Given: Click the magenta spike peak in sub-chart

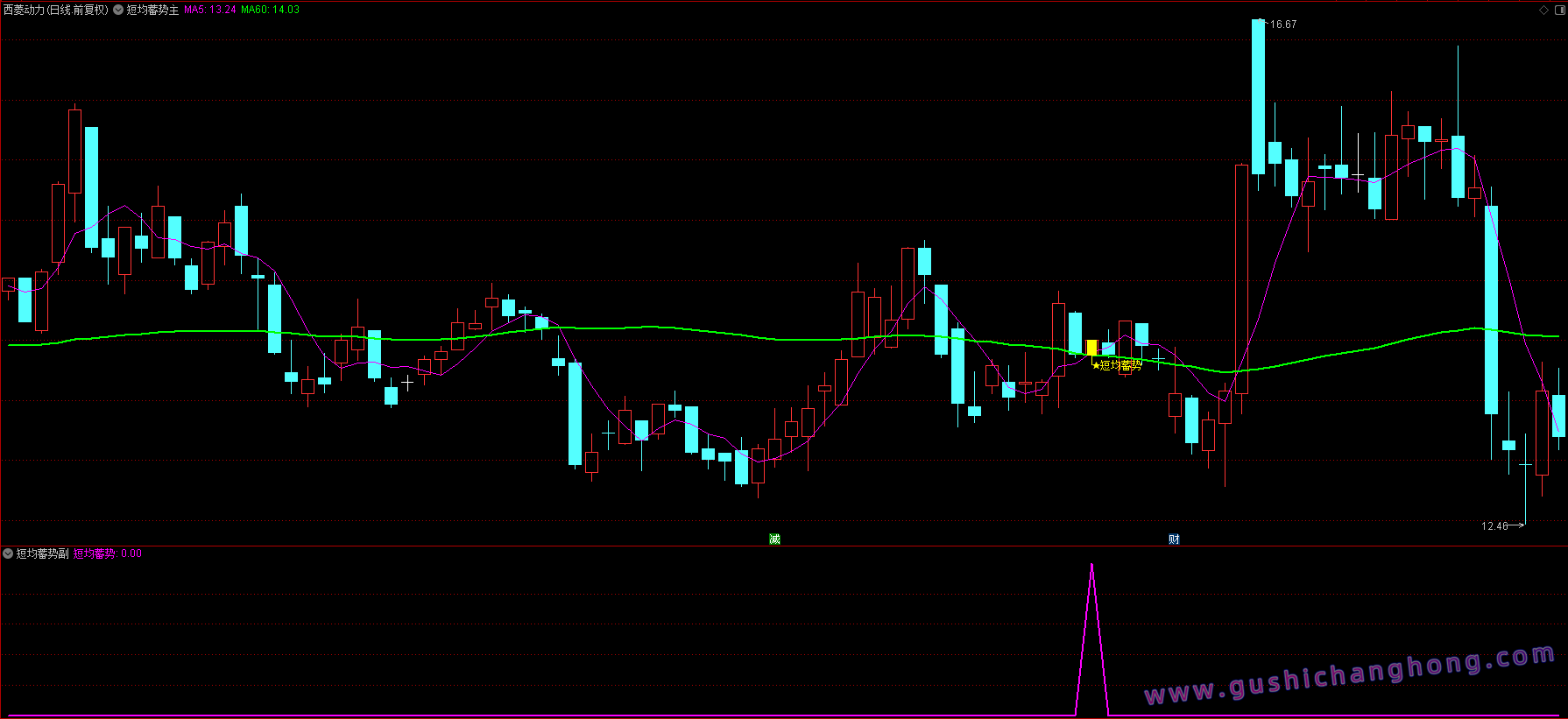Looking at the screenshot, I should [x=1091, y=566].
